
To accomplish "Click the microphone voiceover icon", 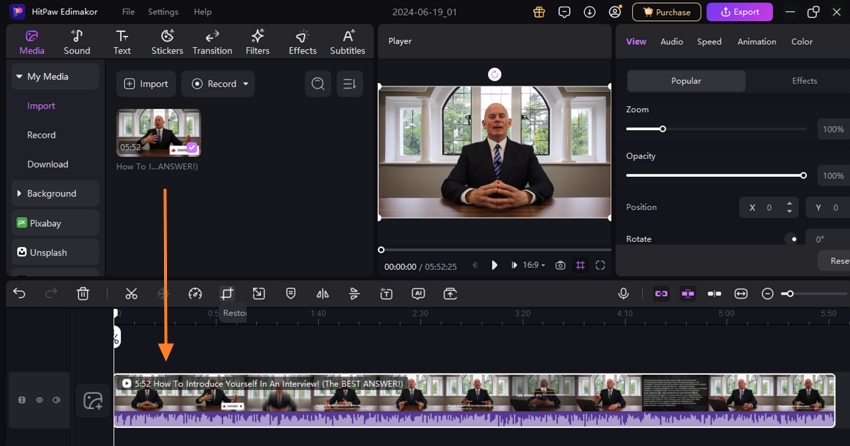I will (623, 294).
